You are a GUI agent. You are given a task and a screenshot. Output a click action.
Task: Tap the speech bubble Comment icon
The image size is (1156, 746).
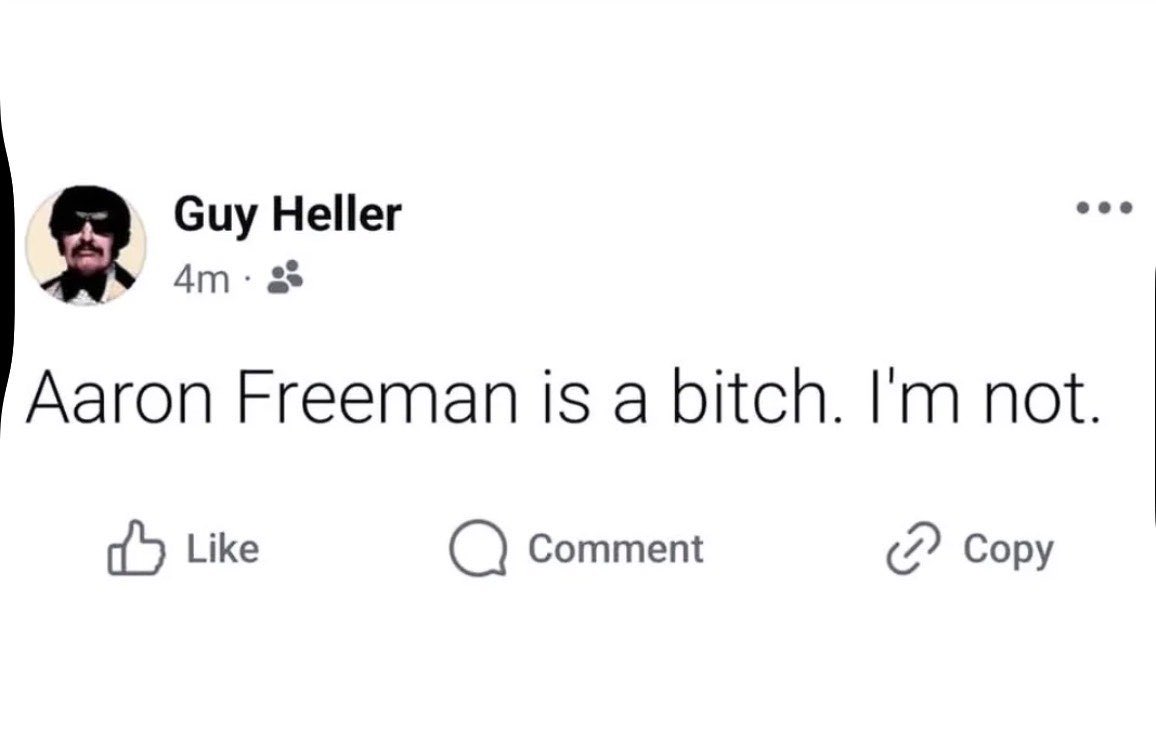point(478,548)
